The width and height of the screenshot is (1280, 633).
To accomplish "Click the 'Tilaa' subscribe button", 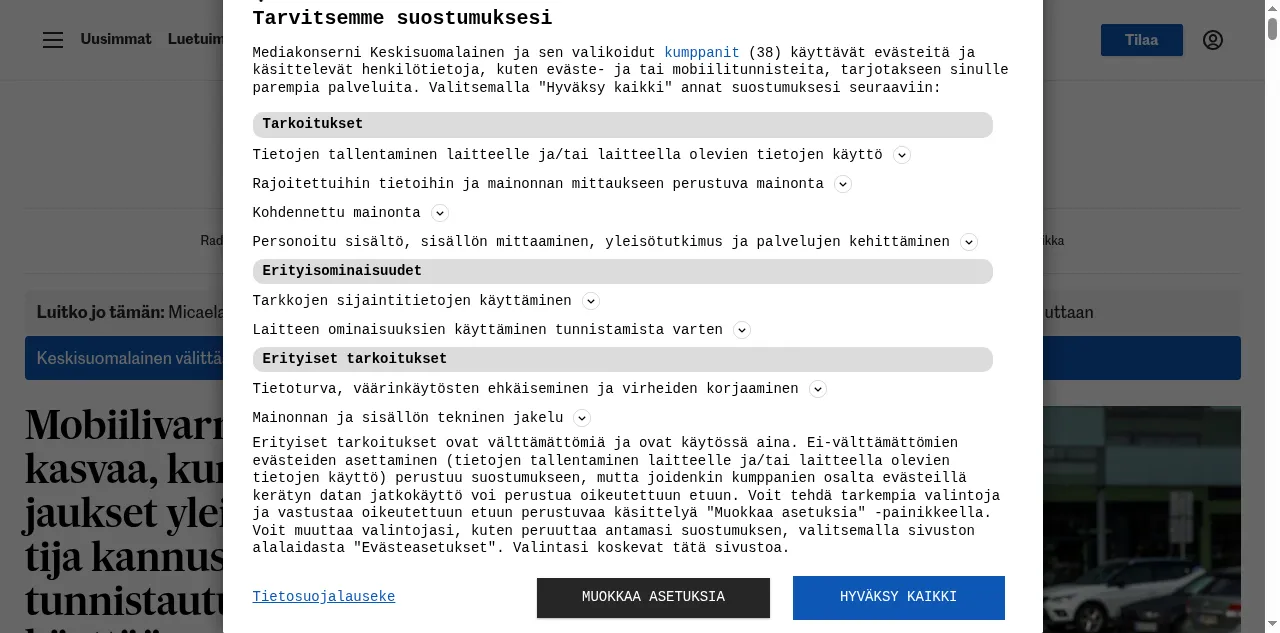I will point(1141,40).
